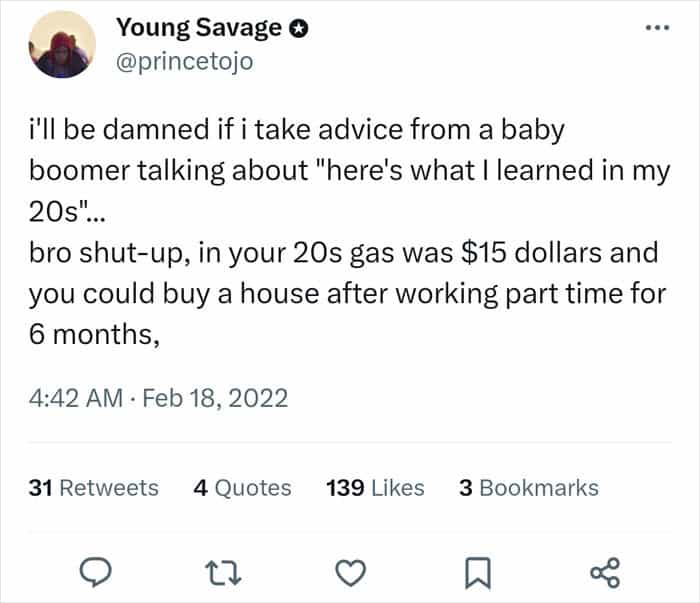
Task: Click the number 31 before Retweets
Action: [x=41, y=488]
